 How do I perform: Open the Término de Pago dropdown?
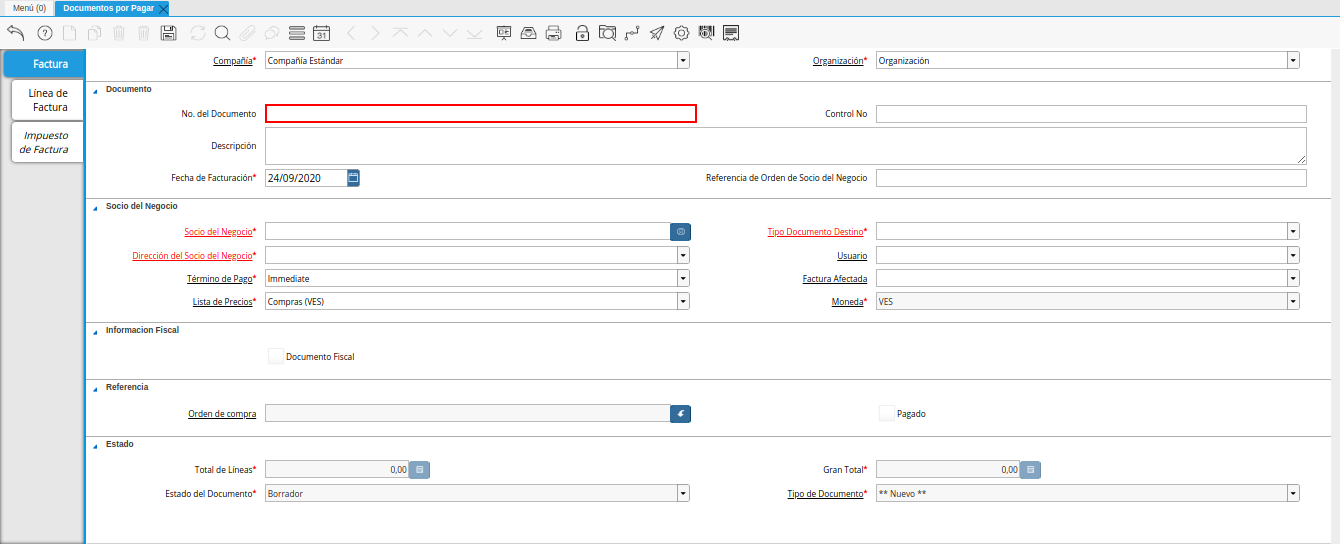click(x=683, y=279)
